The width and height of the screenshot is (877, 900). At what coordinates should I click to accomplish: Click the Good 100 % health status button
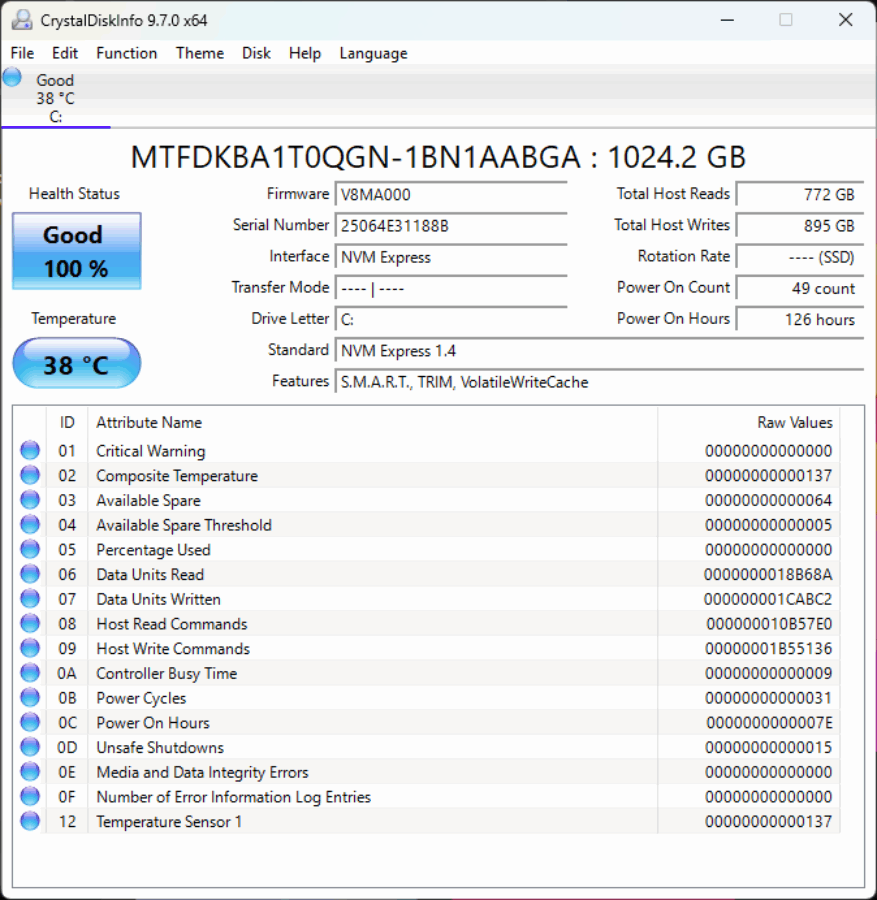pyautogui.click(x=76, y=251)
